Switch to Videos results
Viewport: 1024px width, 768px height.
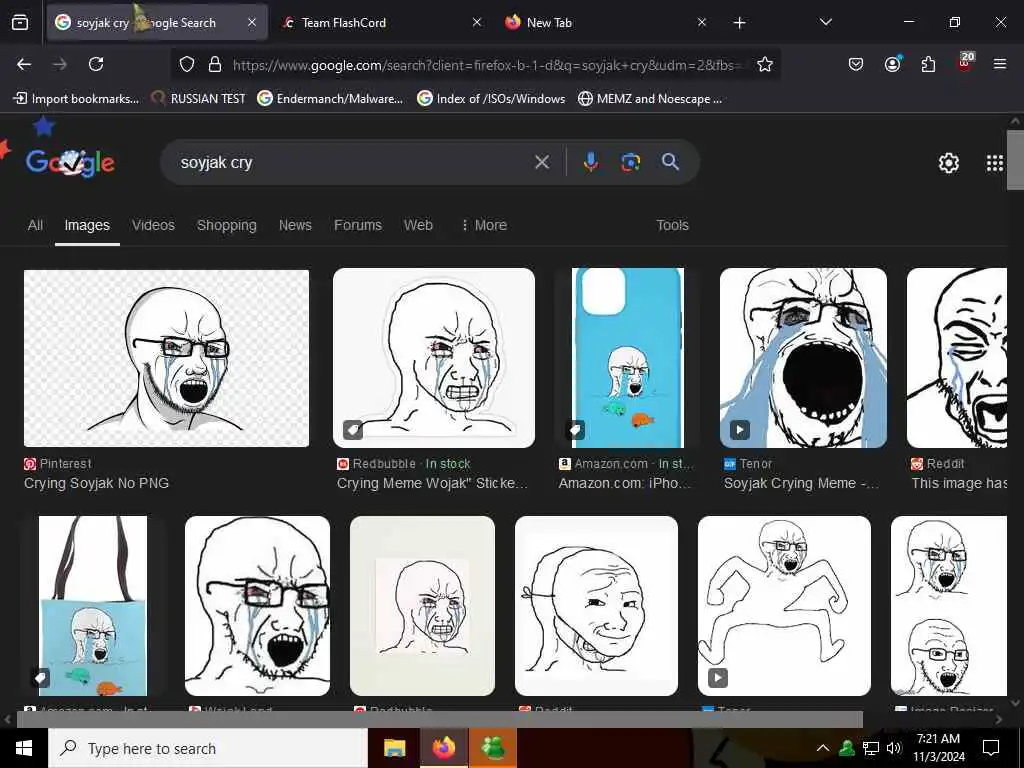coord(153,225)
